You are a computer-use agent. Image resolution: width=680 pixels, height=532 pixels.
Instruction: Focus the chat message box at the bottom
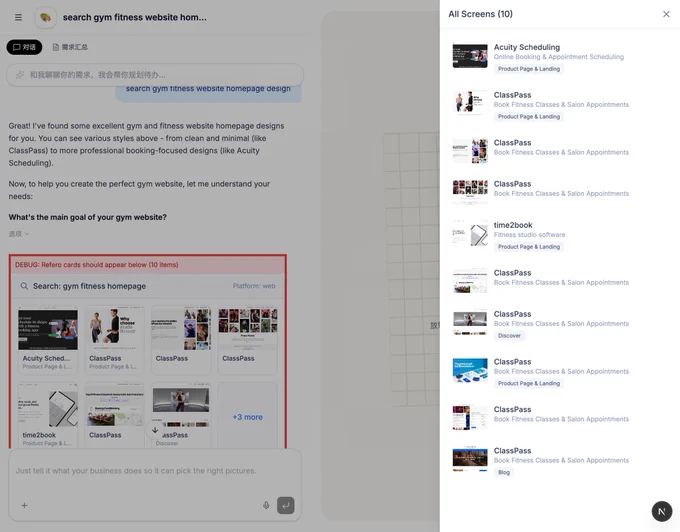155,471
